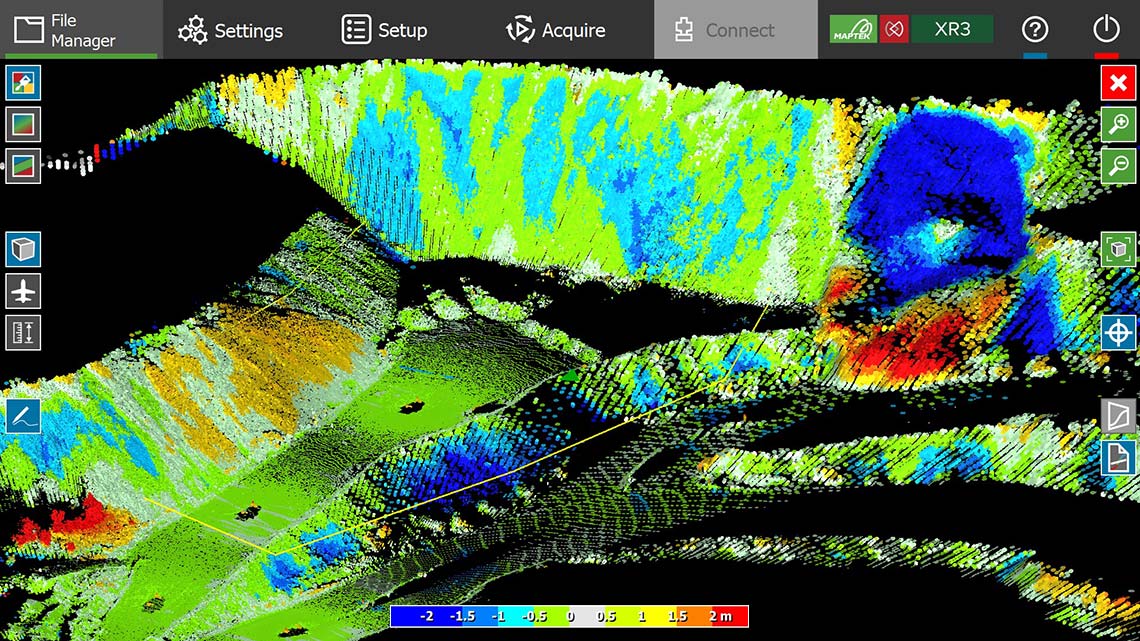Screen dimensions: 1140x641
Task: Zoom in using the magnifier plus icon
Action: pyautogui.click(x=1119, y=124)
